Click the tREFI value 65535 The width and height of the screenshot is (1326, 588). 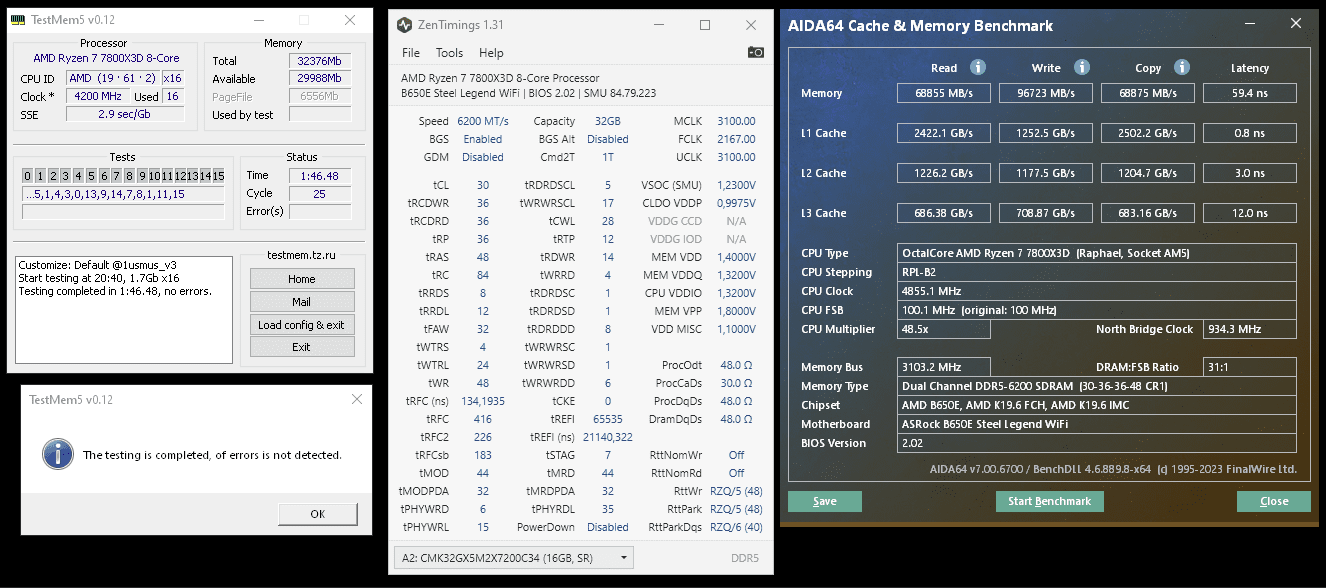coord(608,419)
